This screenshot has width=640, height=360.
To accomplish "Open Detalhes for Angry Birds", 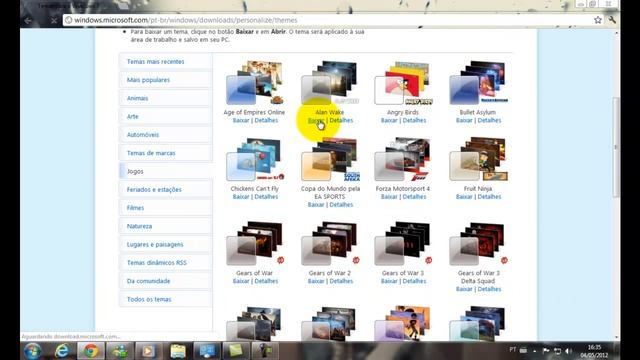I will coord(414,120).
